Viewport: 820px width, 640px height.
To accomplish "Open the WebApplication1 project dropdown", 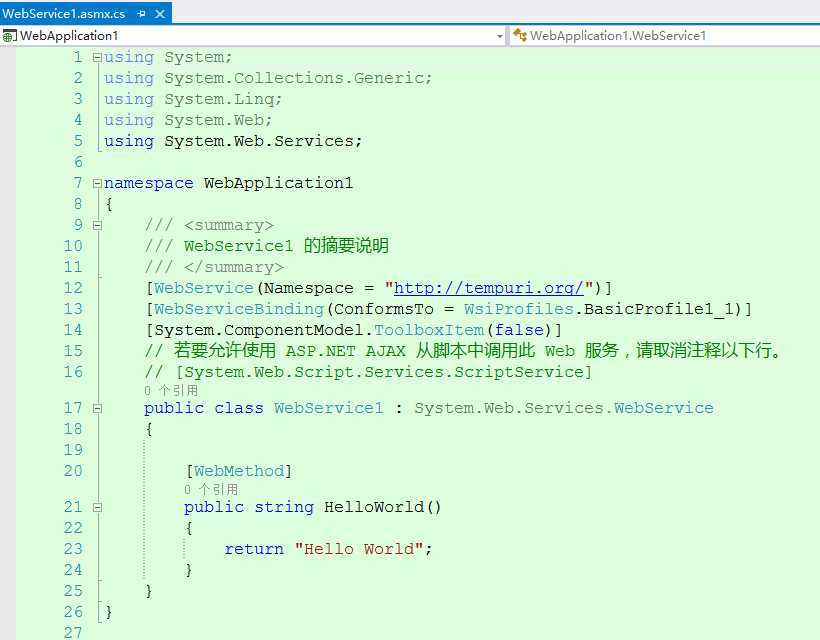I will pyautogui.click(x=500, y=36).
